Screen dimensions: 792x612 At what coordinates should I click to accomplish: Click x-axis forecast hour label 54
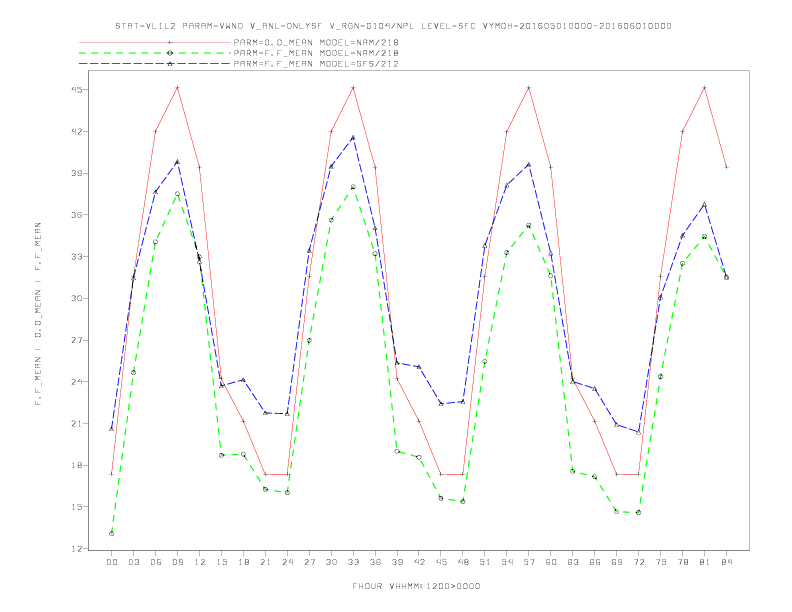pos(507,562)
